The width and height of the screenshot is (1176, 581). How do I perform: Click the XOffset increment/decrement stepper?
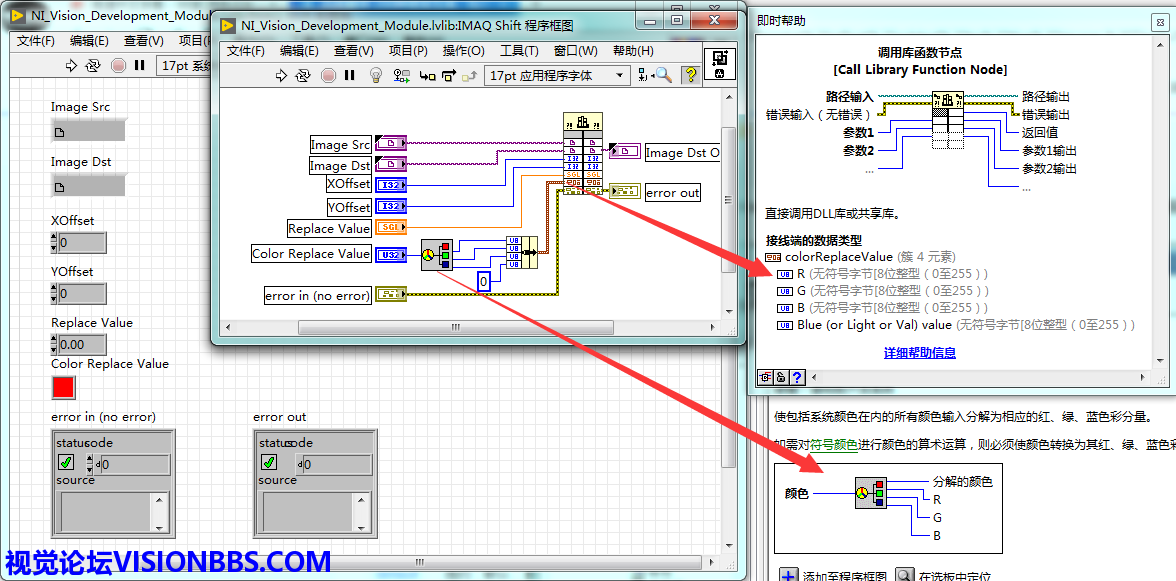pyautogui.click(x=54, y=243)
